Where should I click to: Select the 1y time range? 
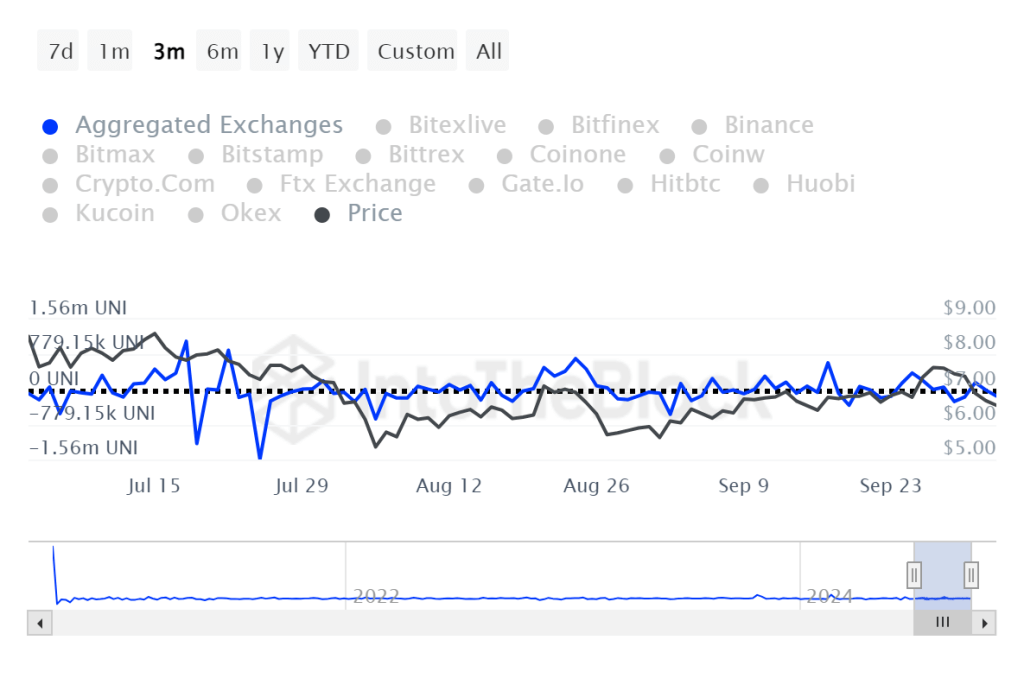(270, 50)
